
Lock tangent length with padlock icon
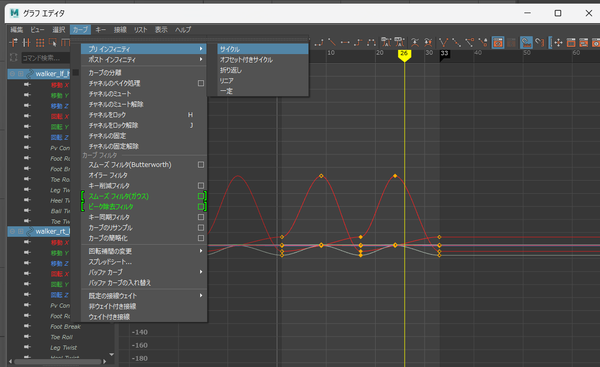(483, 42)
